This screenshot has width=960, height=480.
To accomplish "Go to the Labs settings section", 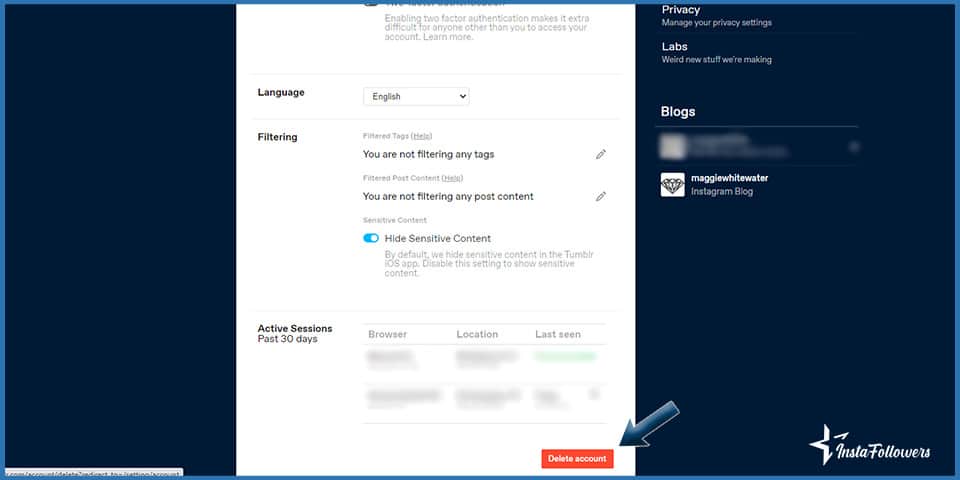I will pyautogui.click(x=675, y=47).
